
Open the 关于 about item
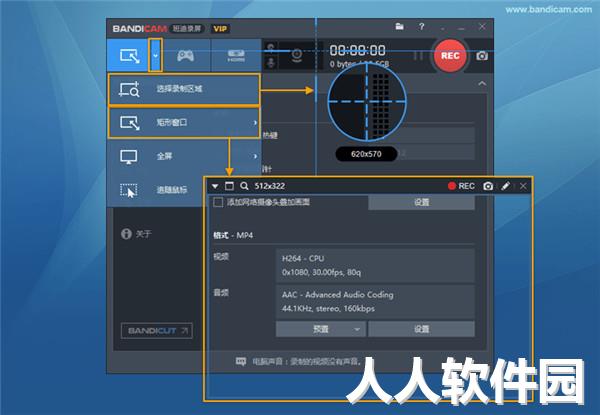click(137, 234)
